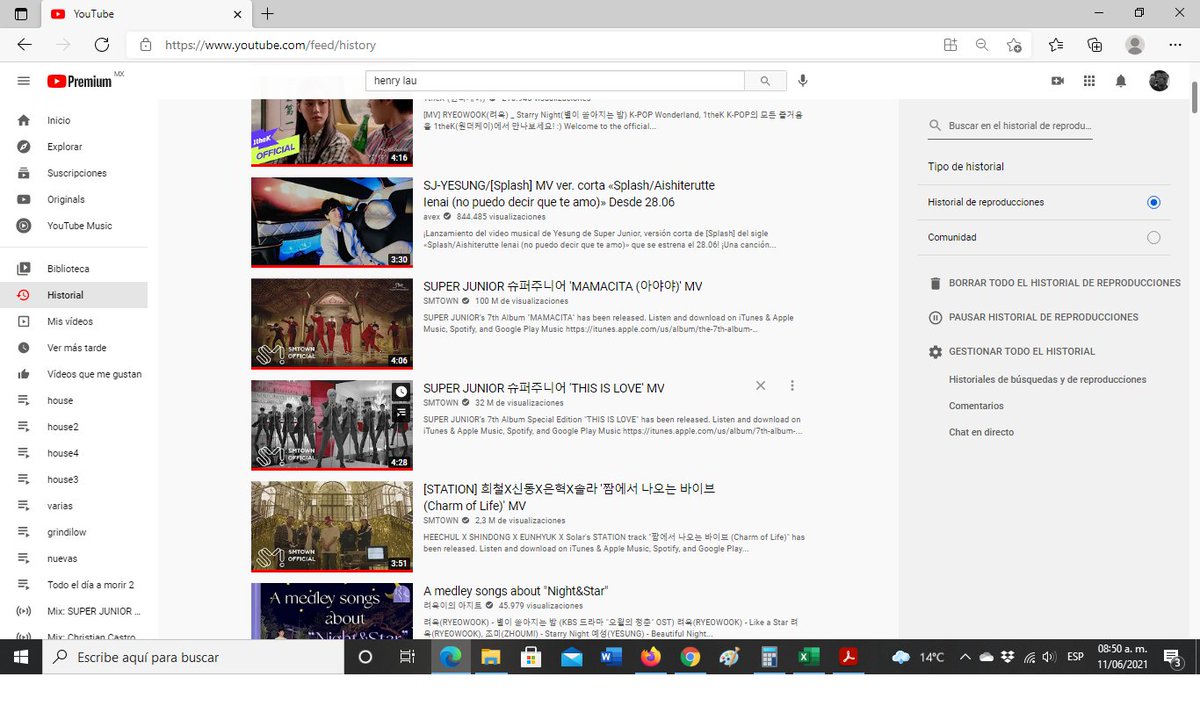Screen dimensions: 1200x720
Task: Reload the page
Action: pyautogui.click(x=101, y=45)
